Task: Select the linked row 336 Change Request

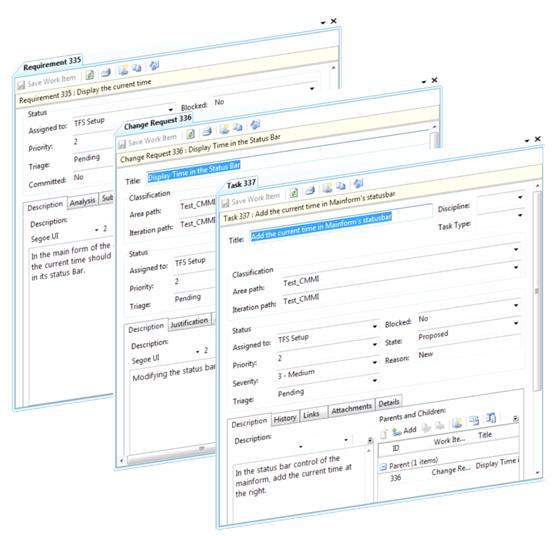Action: [x=450, y=471]
